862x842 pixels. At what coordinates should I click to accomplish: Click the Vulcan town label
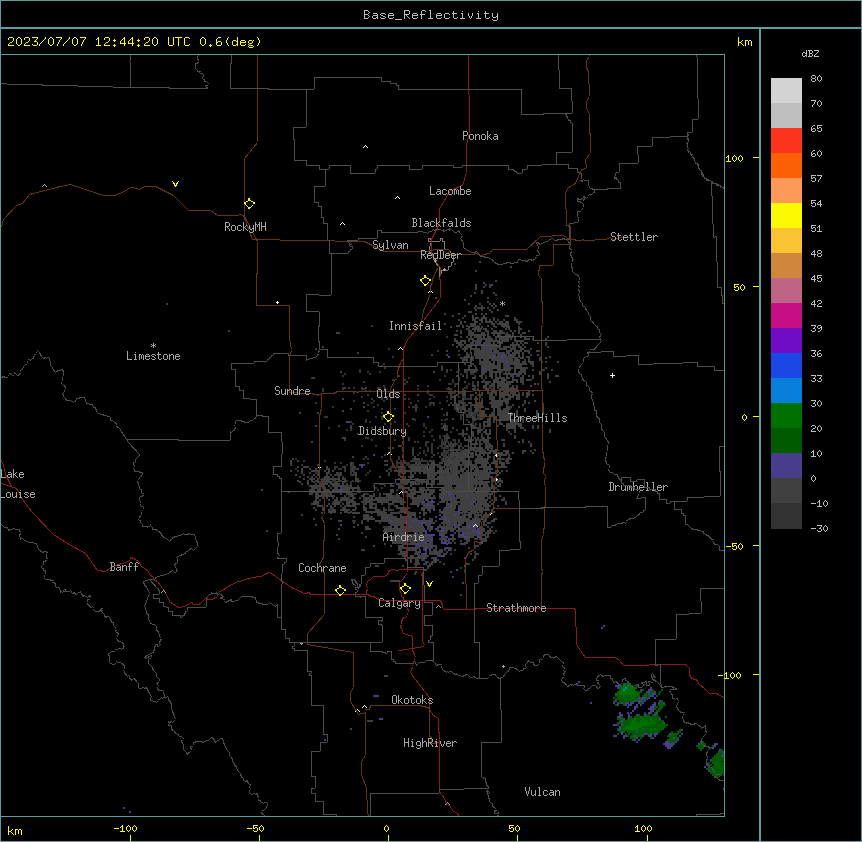(x=543, y=792)
